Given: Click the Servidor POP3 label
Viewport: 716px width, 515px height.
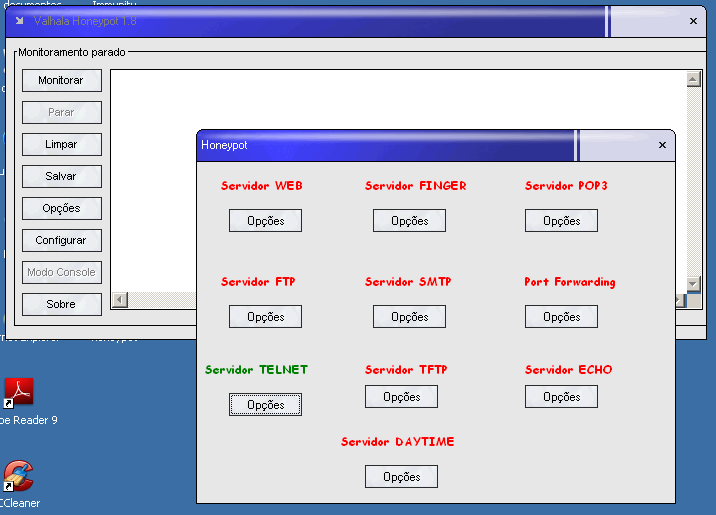Looking at the screenshot, I should point(566,186).
